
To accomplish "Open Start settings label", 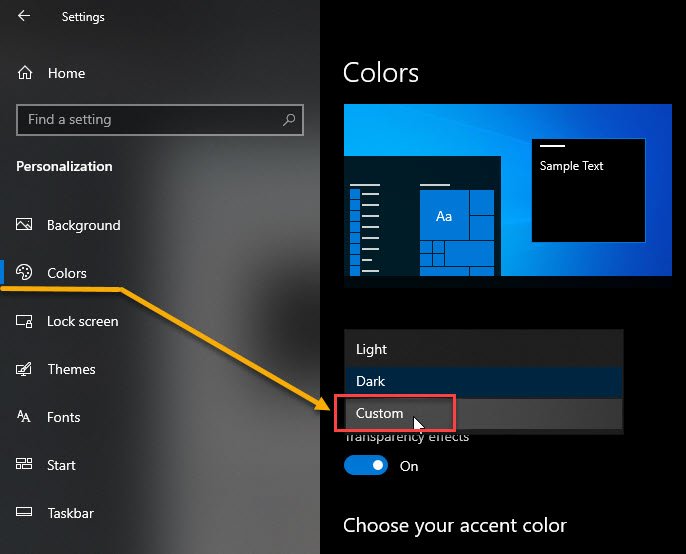I will pyautogui.click(x=61, y=465).
